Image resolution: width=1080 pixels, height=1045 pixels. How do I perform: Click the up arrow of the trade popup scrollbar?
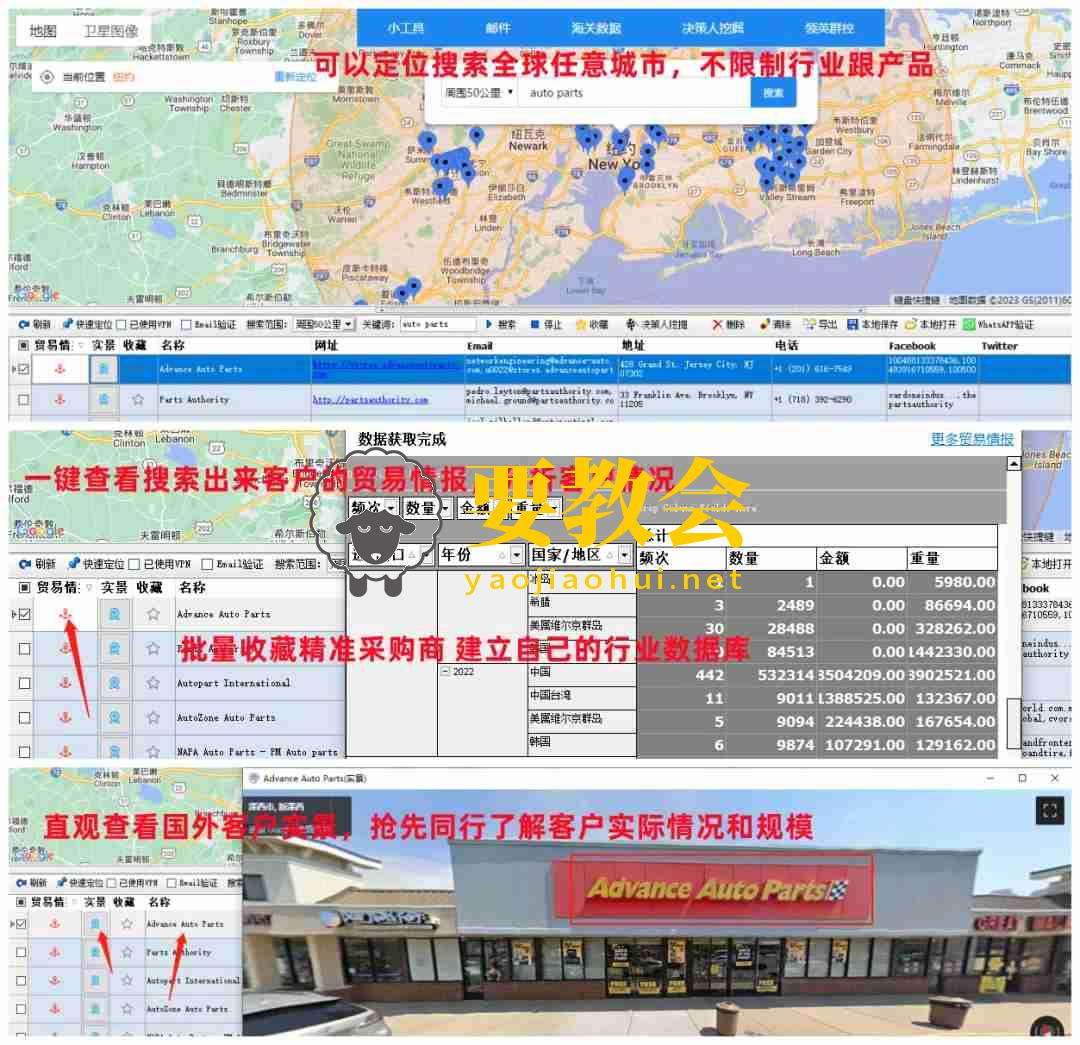(x=1013, y=464)
